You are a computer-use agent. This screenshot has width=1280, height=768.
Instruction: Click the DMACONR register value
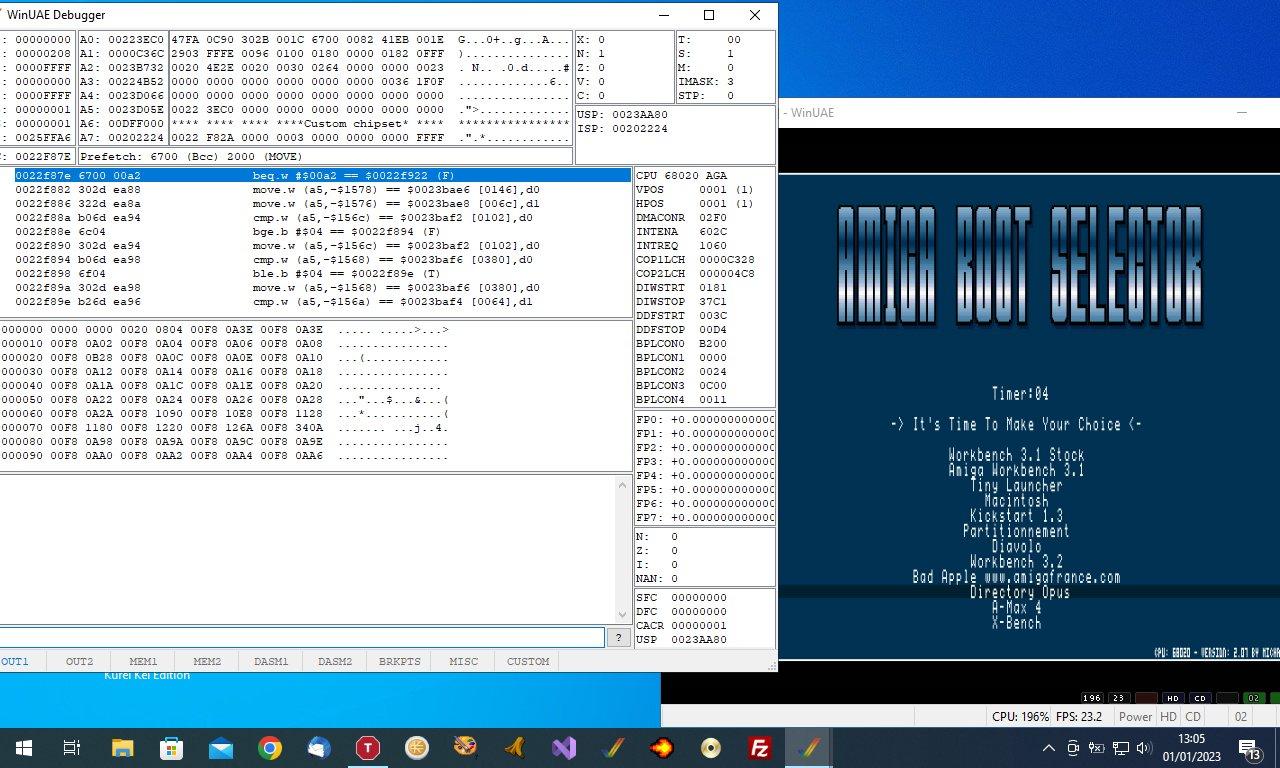pos(713,217)
